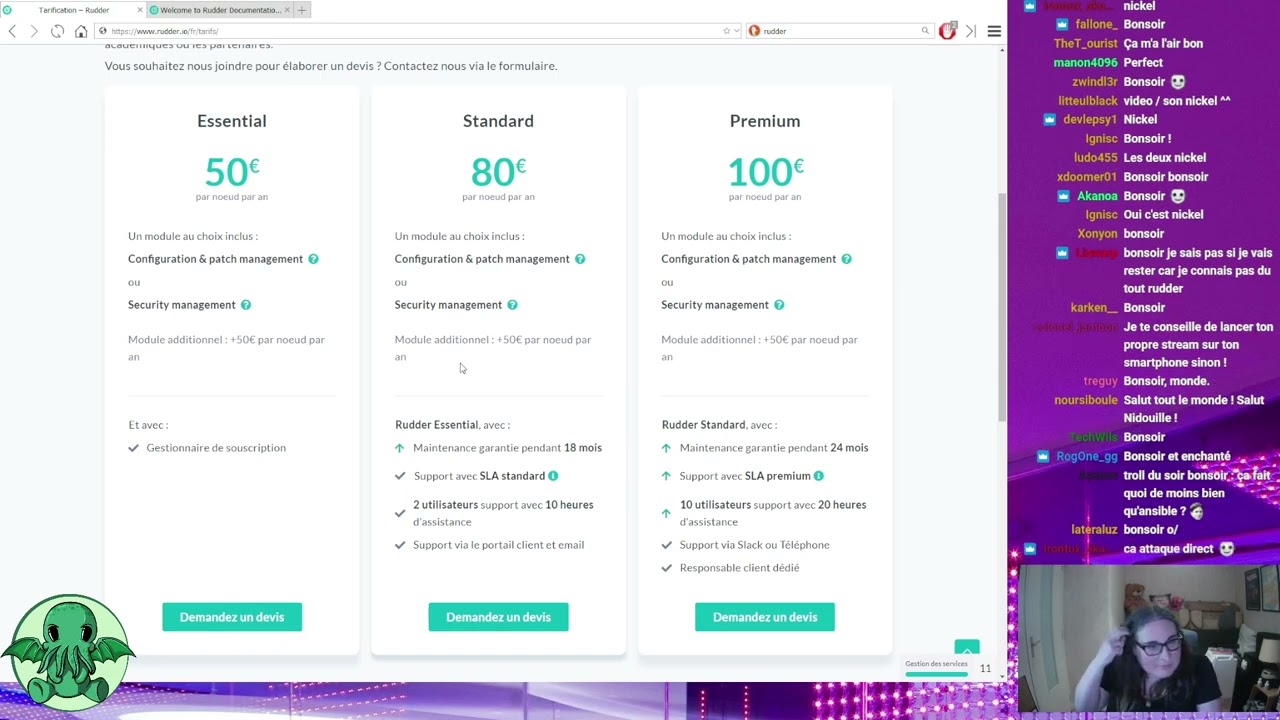This screenshot has width=1280, height=720.
Task: Click Support via Slack ou Téléphone
Action: (x=755, y=545)
